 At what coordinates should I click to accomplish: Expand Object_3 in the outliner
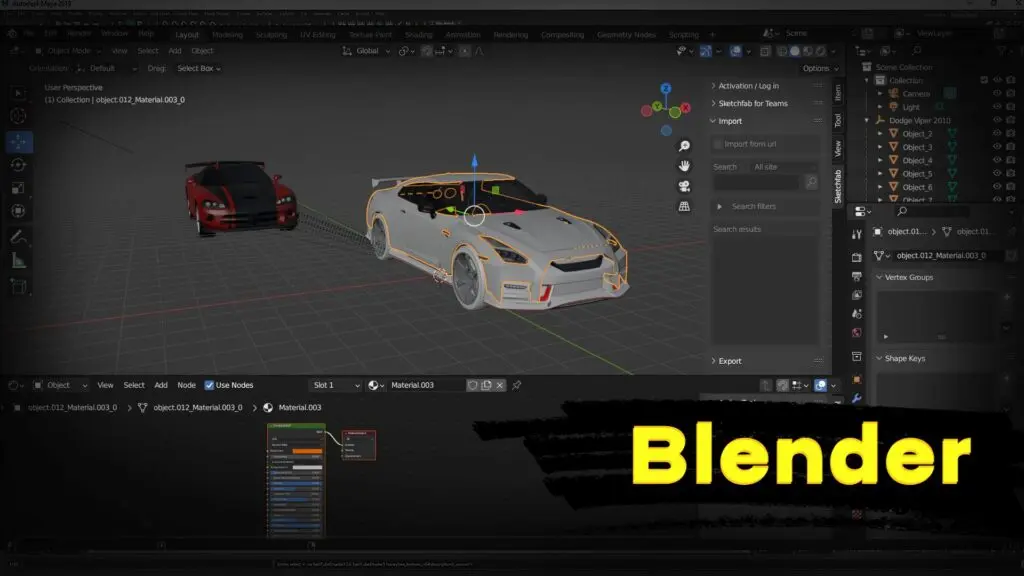[x=880, y=147]
